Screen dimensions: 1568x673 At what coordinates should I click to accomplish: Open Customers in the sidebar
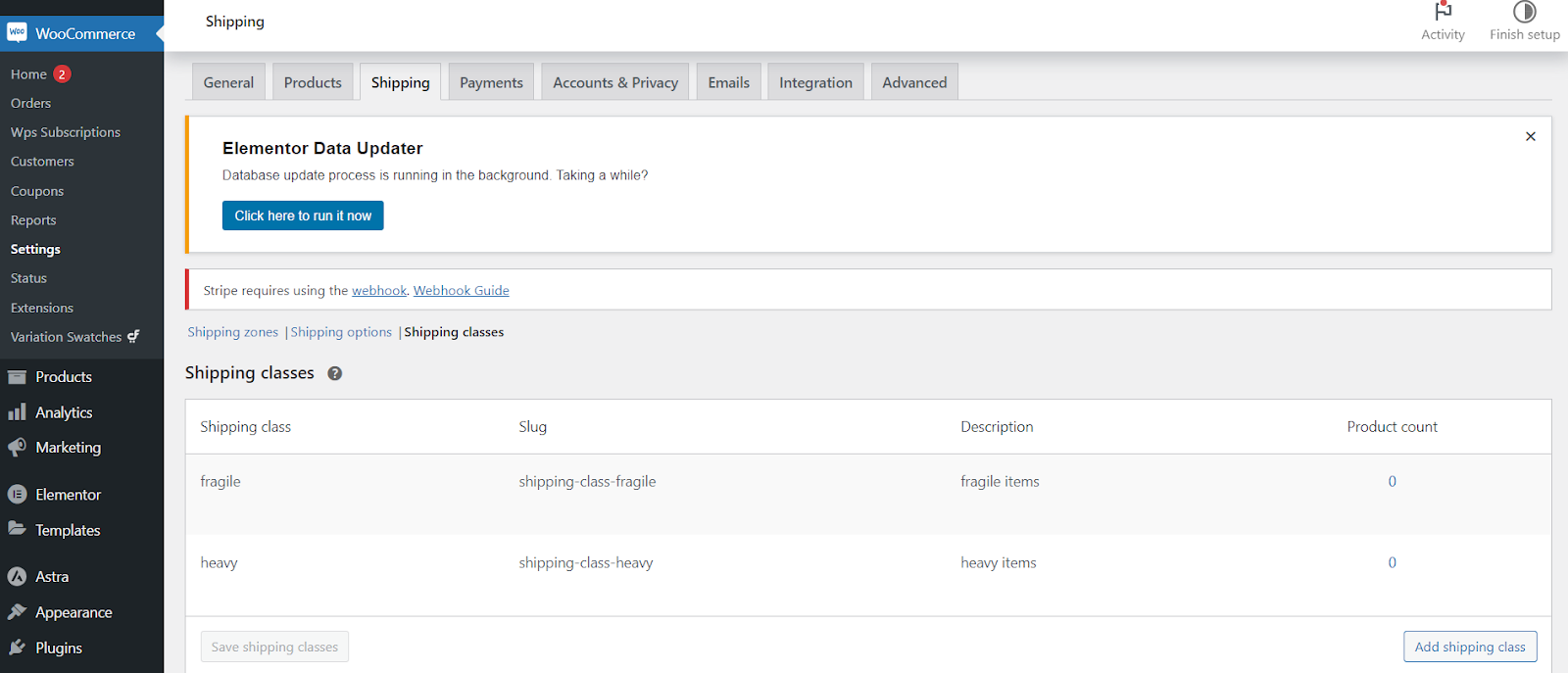pos(42,162)
